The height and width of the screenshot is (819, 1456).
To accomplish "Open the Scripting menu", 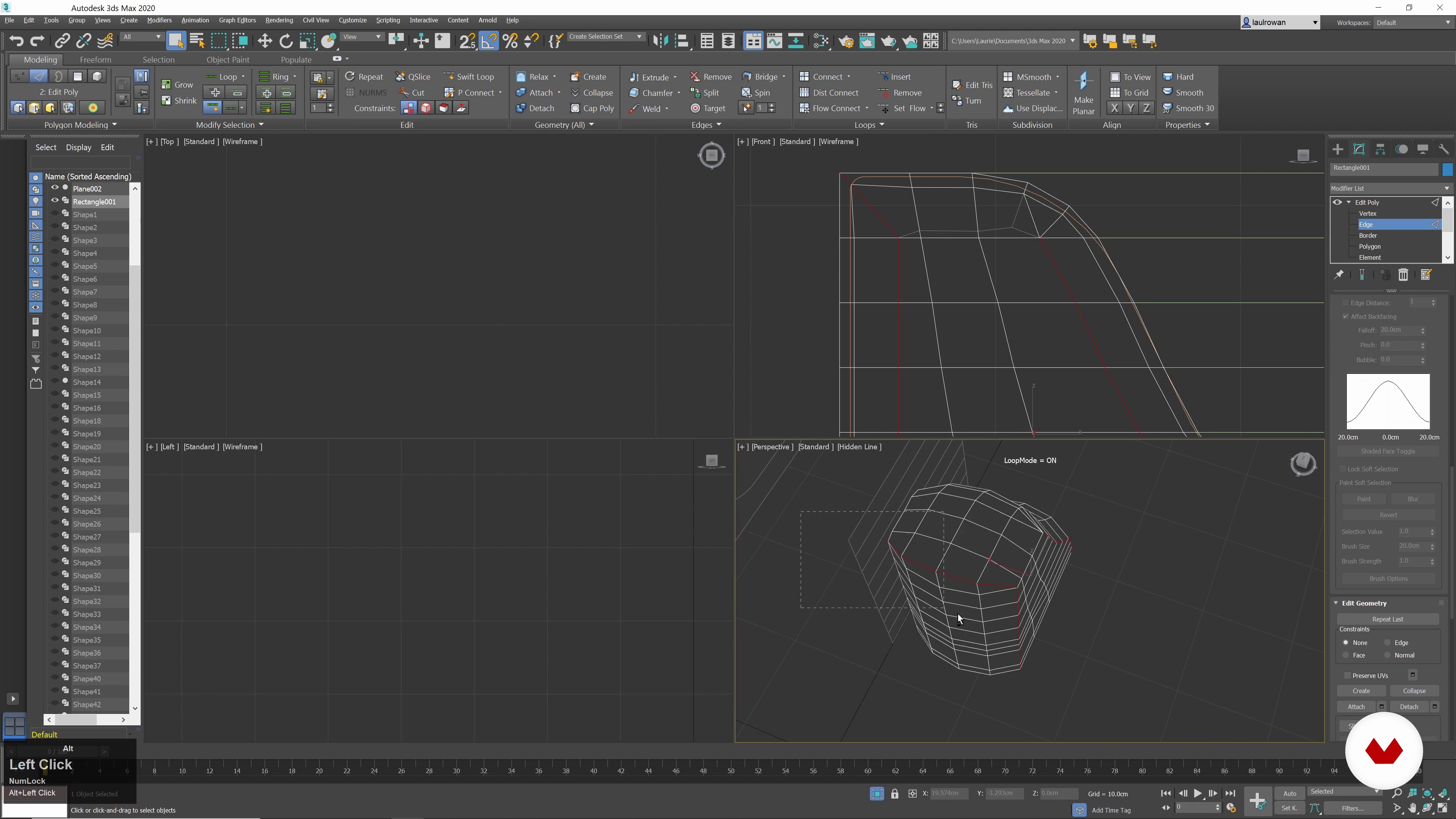I will coord(388,20).
